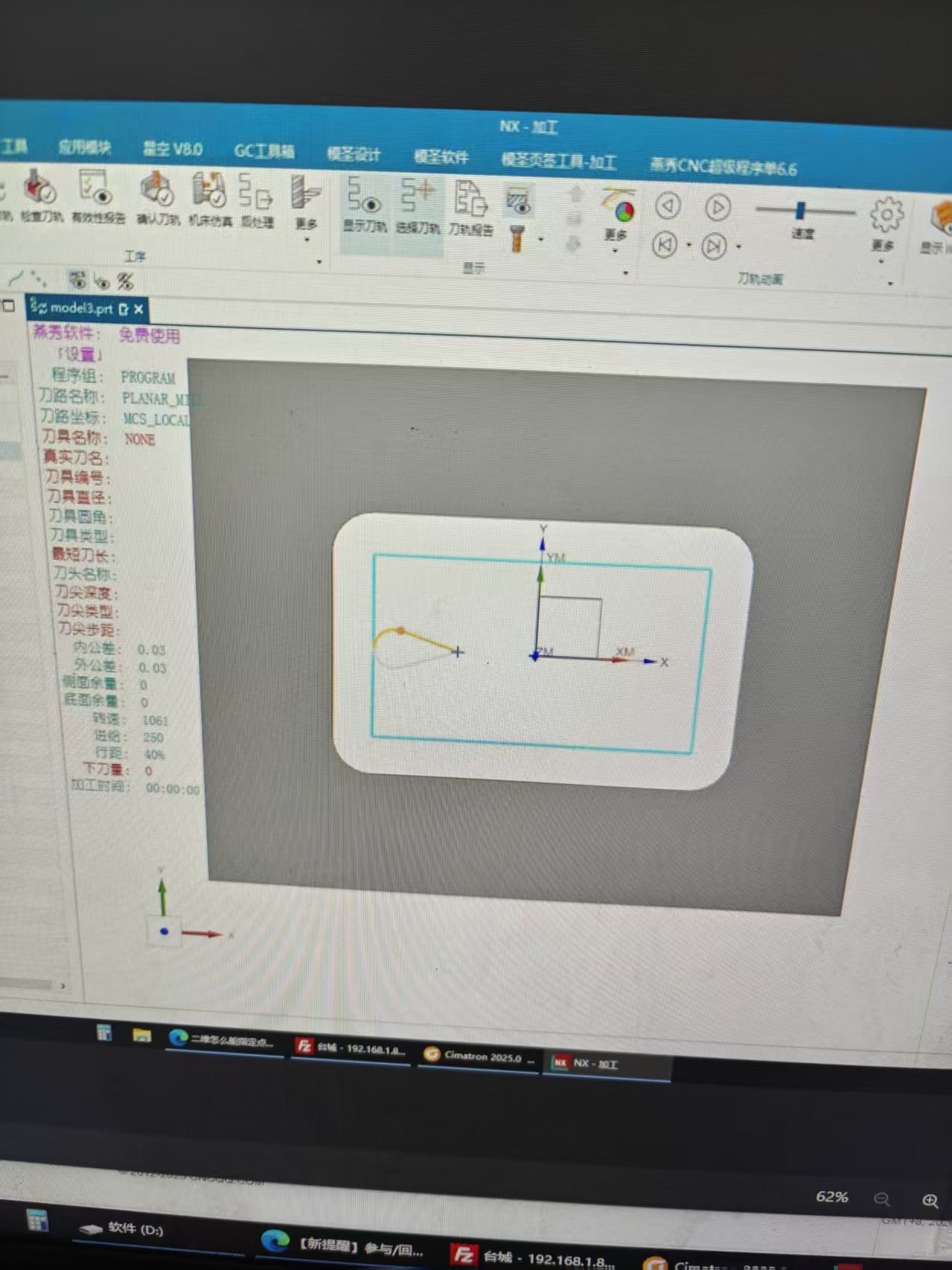Toggle the crossed-out eye hide icon
Screen dimensions: 952x1270
tap(125, 281)
